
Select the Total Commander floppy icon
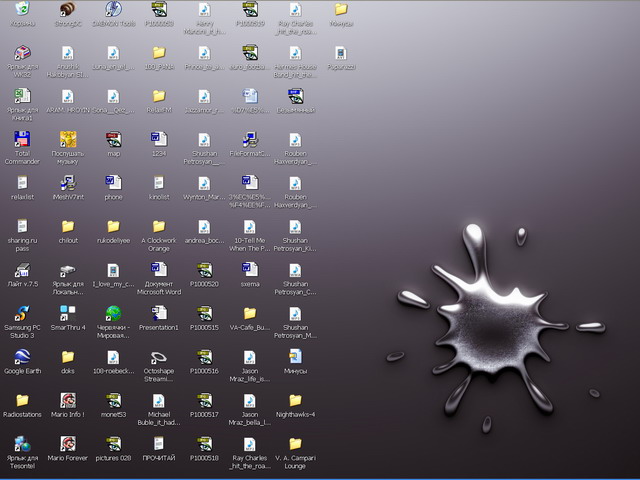pyautogui.click(x=22, y=139)
